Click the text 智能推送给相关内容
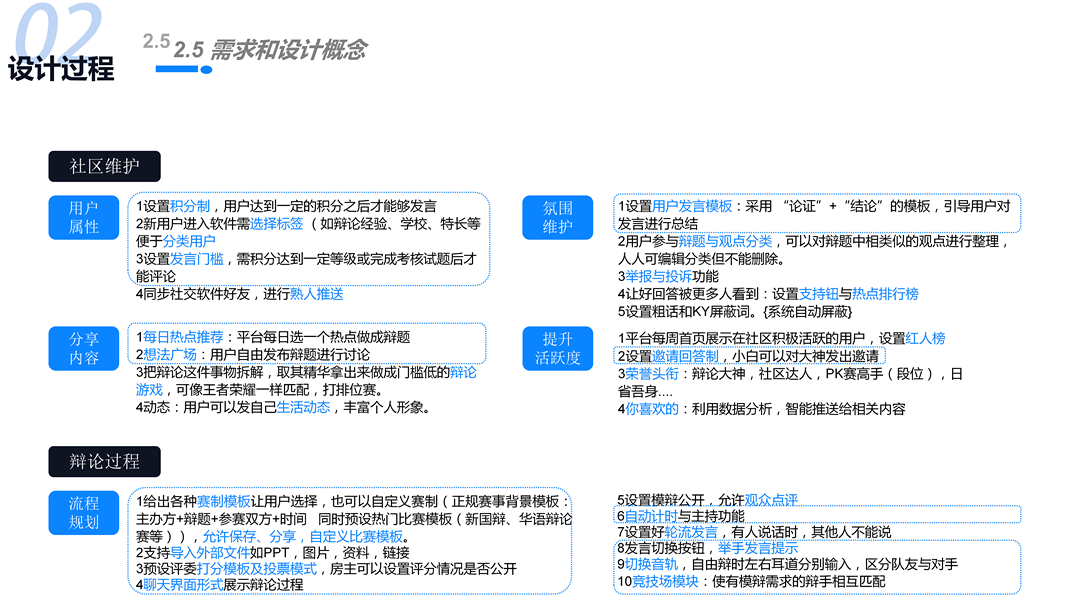 pos(845,409)
